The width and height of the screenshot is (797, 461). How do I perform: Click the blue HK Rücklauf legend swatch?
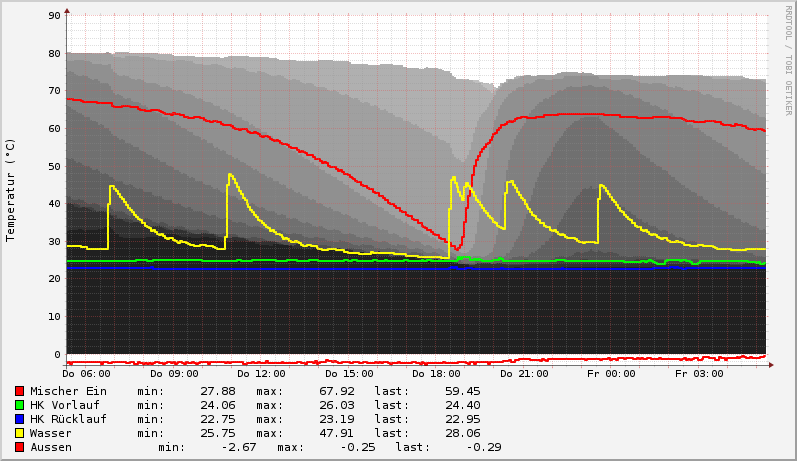pyautogui.click(x=19, y=419)
